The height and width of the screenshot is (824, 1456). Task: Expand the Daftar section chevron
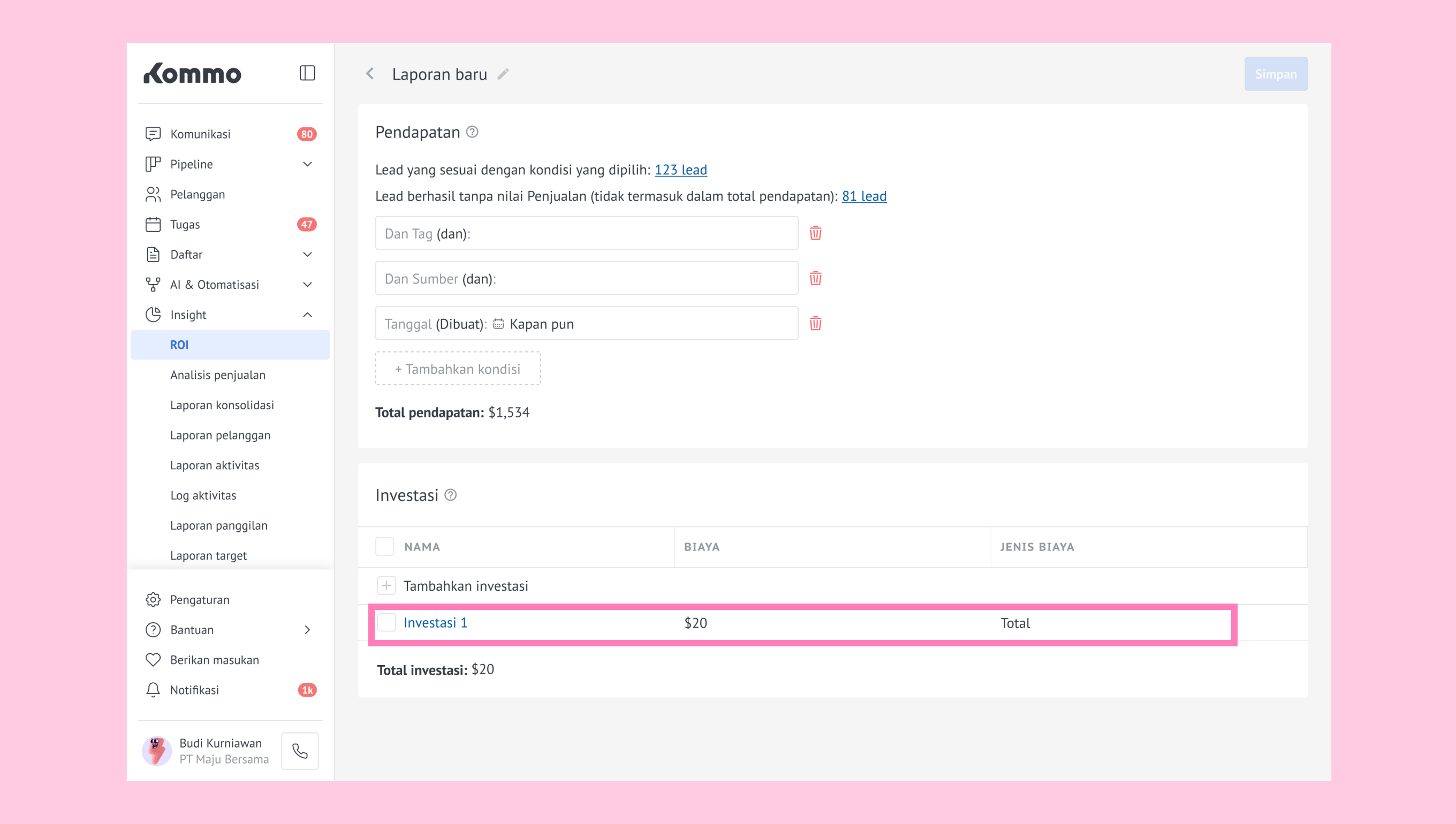coord(307,255)
